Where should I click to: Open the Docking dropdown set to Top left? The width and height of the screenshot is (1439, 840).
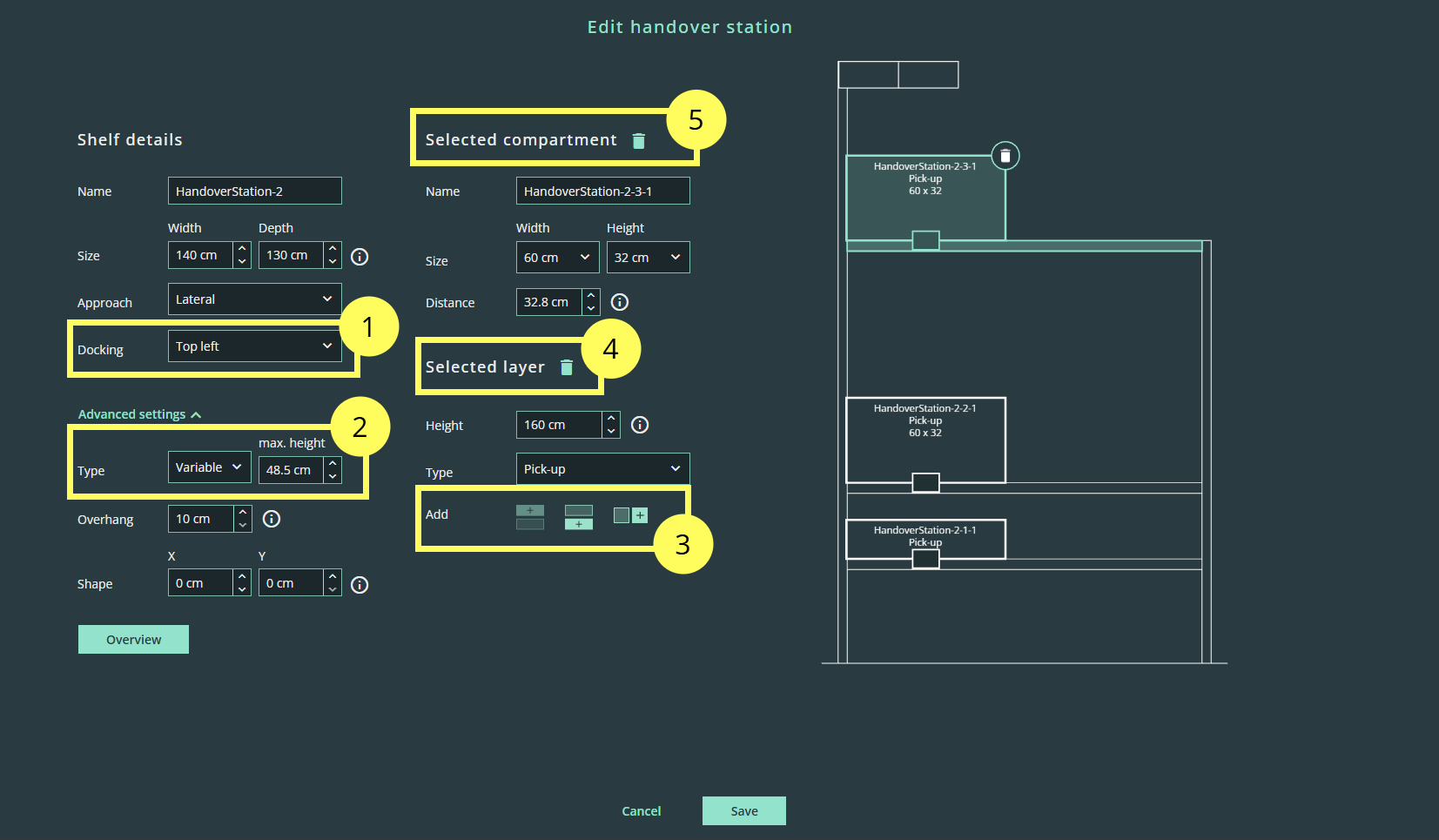[254, 346]
